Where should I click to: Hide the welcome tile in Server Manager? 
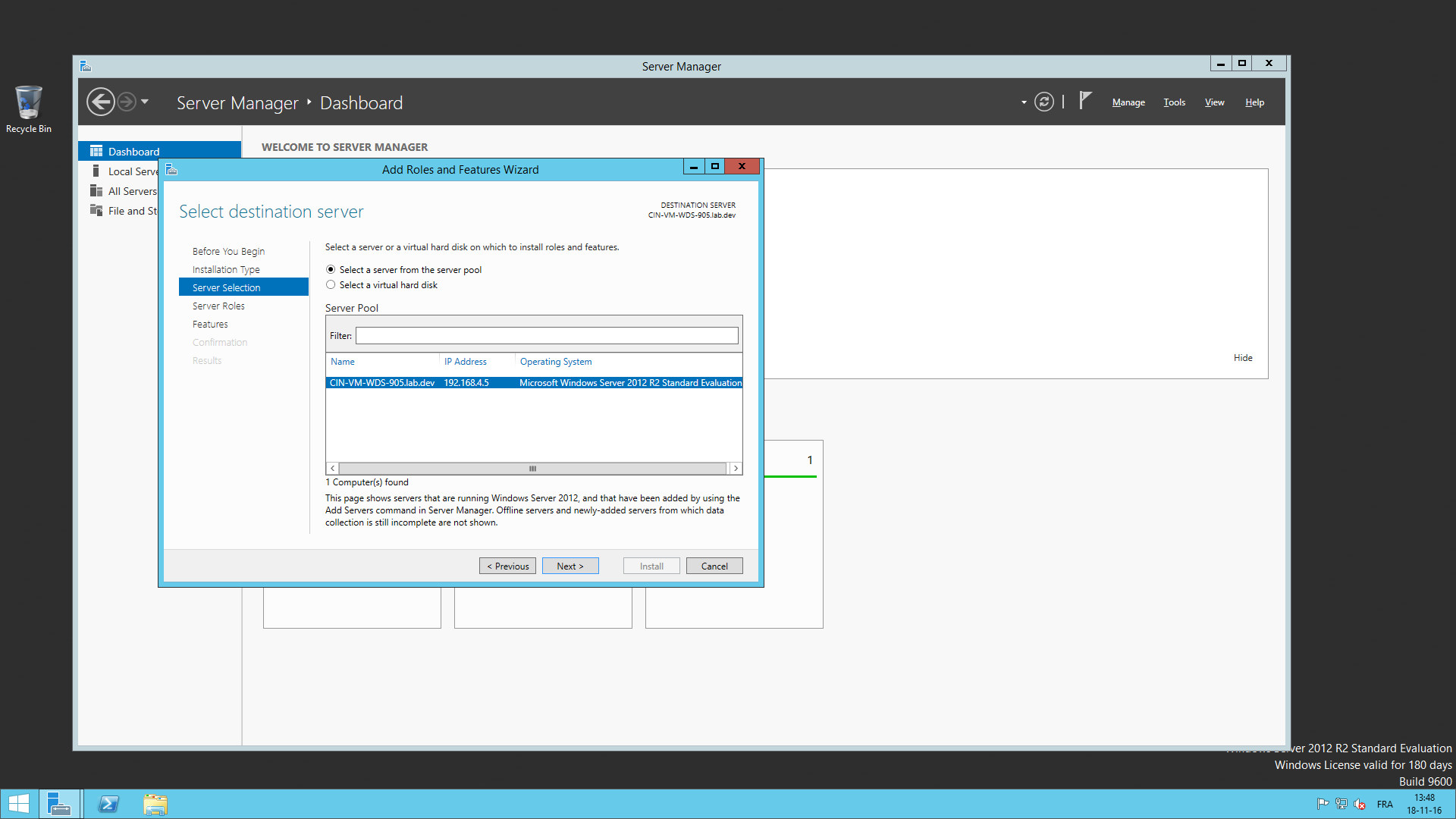(x=1243, y=357)
